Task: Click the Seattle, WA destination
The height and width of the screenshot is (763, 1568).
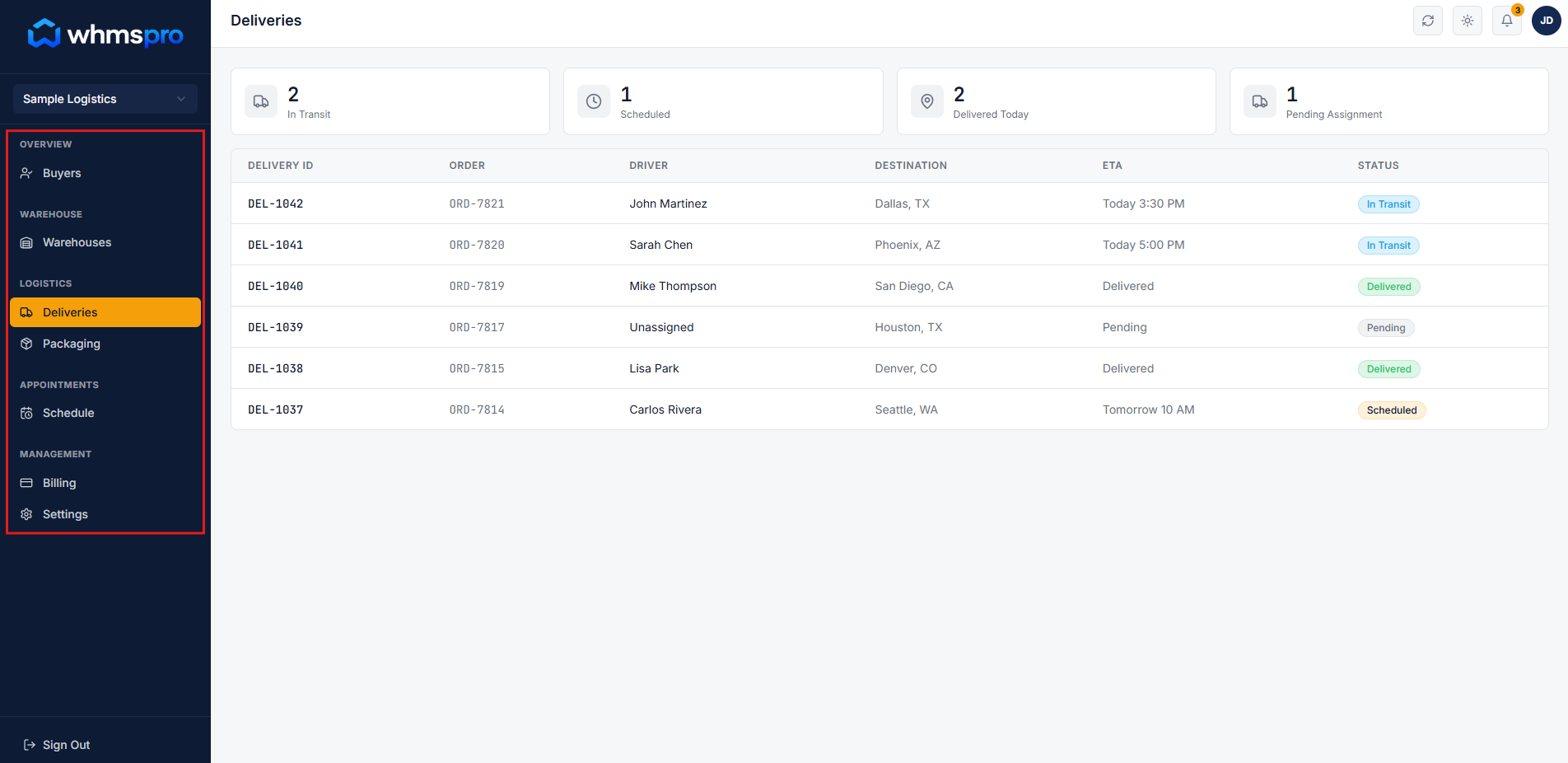Action: pyautogui.click(x=907, y=410)
